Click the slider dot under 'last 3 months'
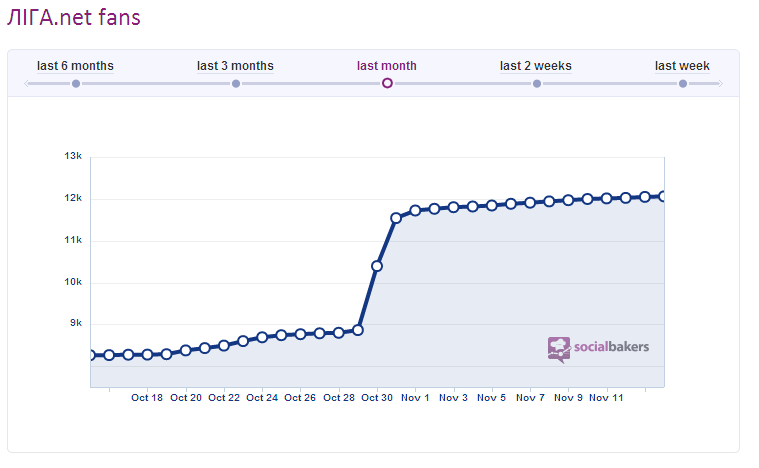 click(x=236, y=84)
